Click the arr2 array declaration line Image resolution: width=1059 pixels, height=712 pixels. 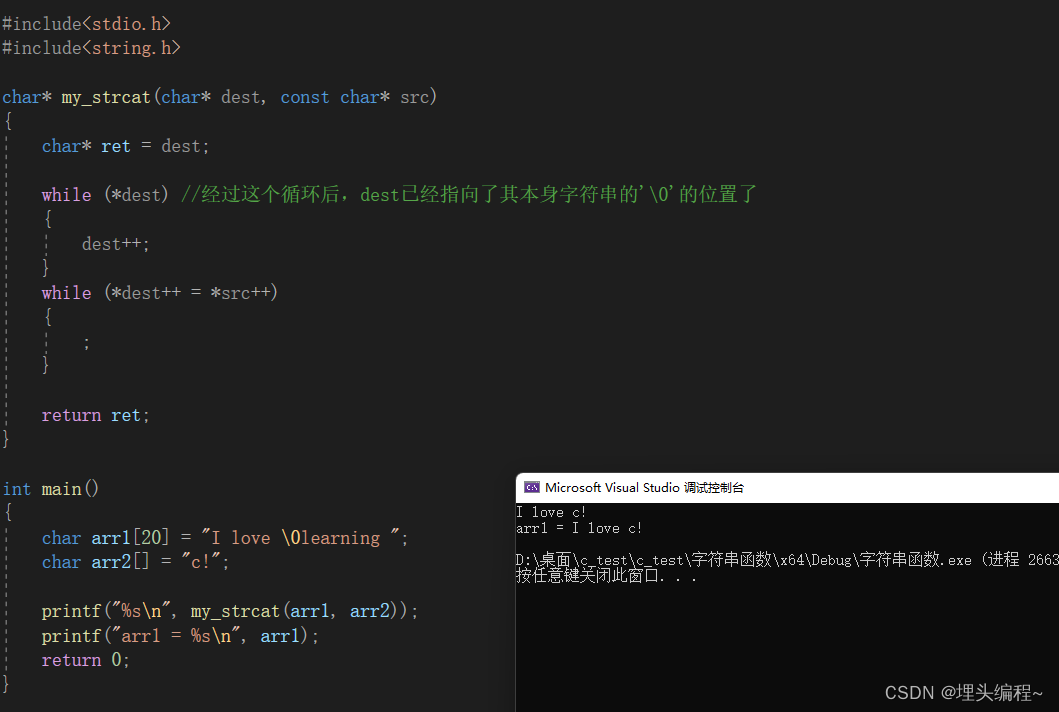[x=137, y=561]
